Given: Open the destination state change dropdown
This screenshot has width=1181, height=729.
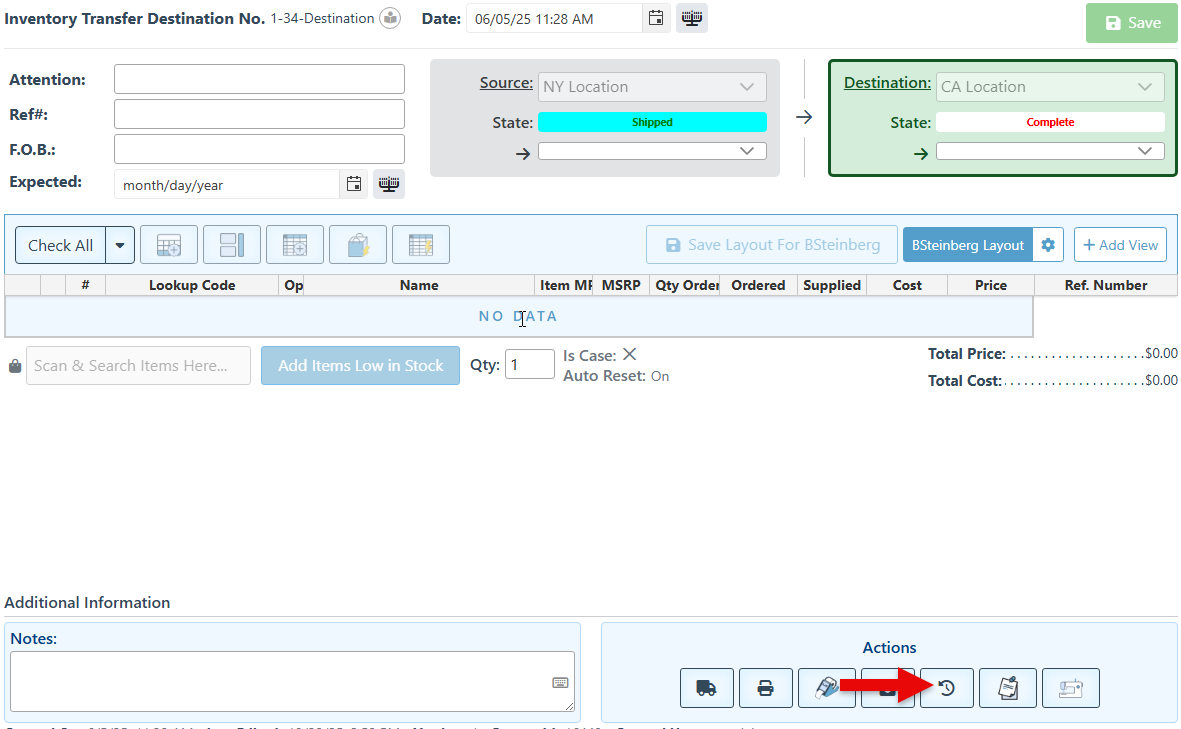Looking at the screenshot, I should (x=1050, y=151).
